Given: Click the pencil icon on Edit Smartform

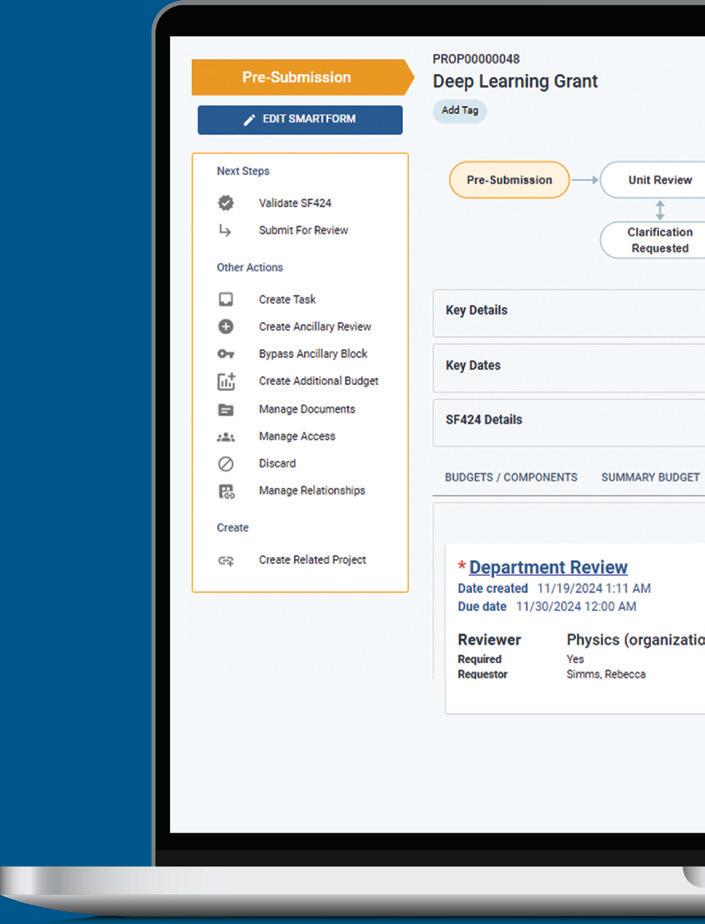Looking at the screenshot, I should 249,120.
